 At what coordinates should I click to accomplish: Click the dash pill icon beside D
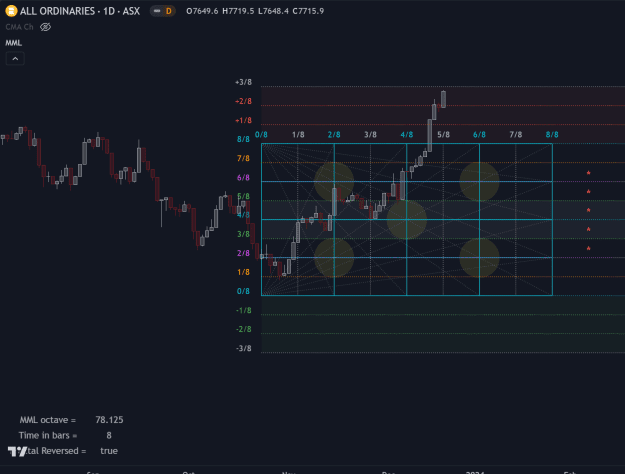[157, 11]
